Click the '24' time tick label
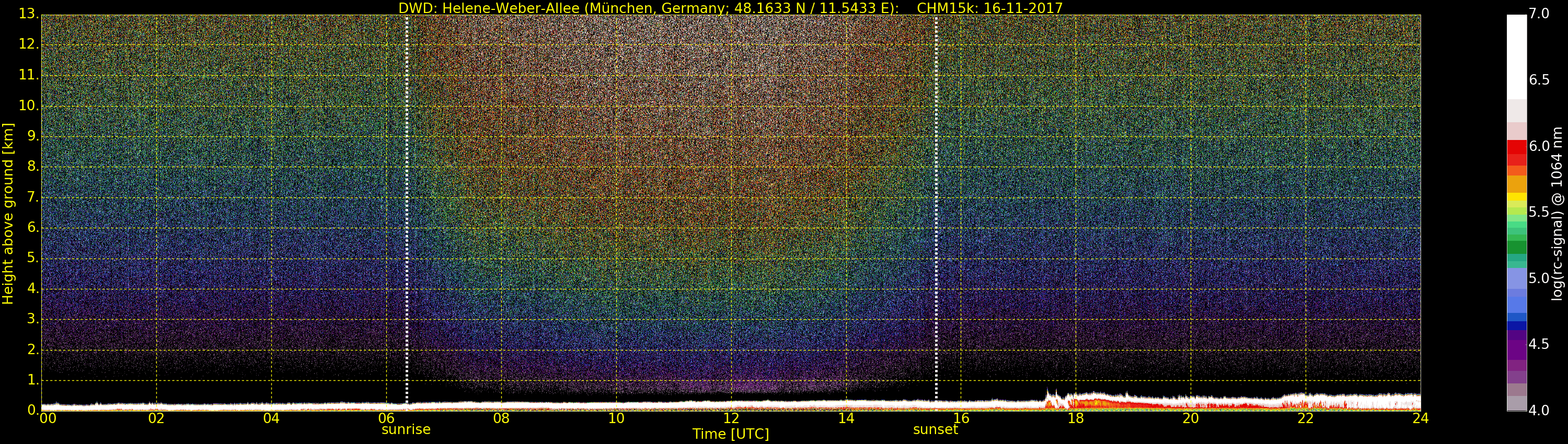Viewport: 1568px width, 444px height. pos(1420,418)
